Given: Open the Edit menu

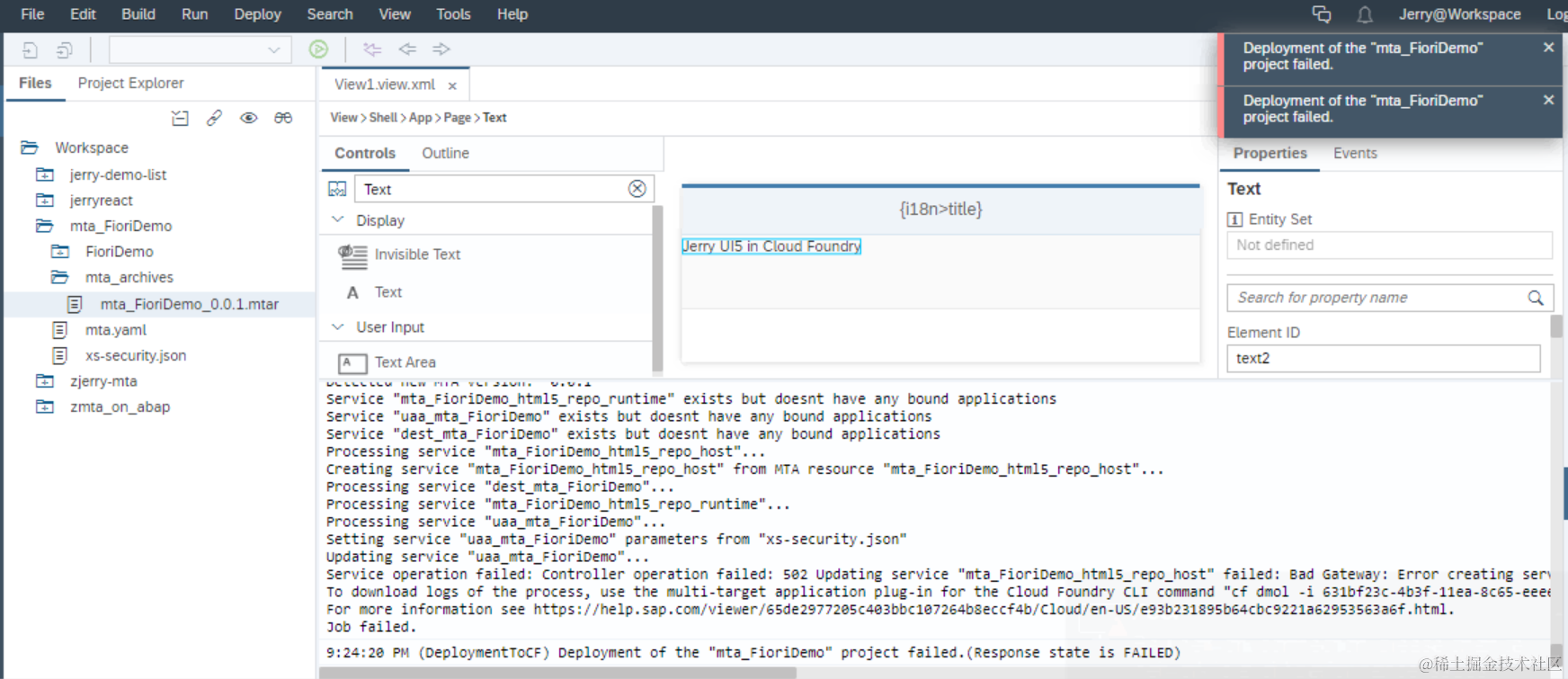Looking at the screenshot, I should coord(83,14).
